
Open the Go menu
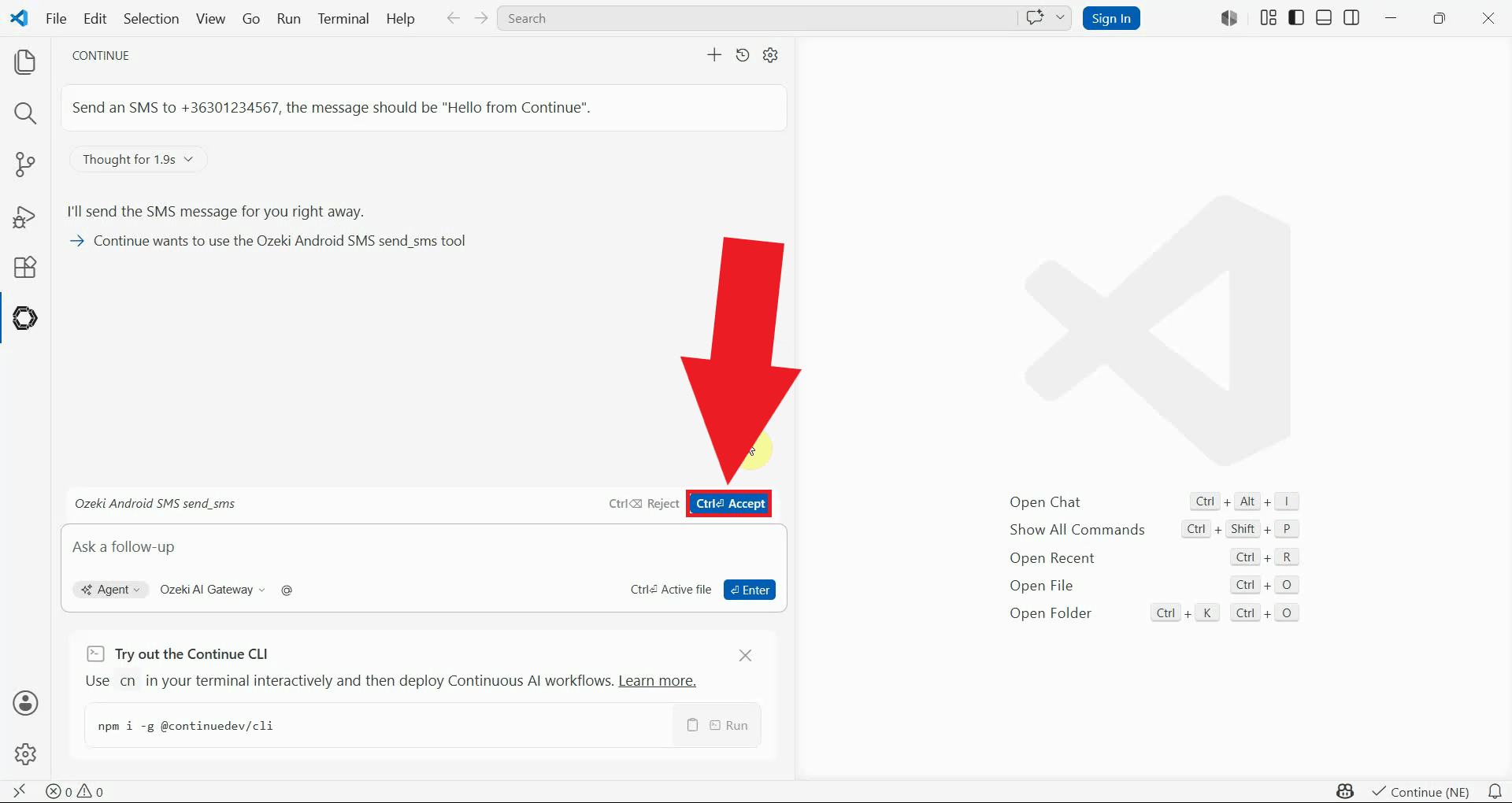(x=251, y=18)
